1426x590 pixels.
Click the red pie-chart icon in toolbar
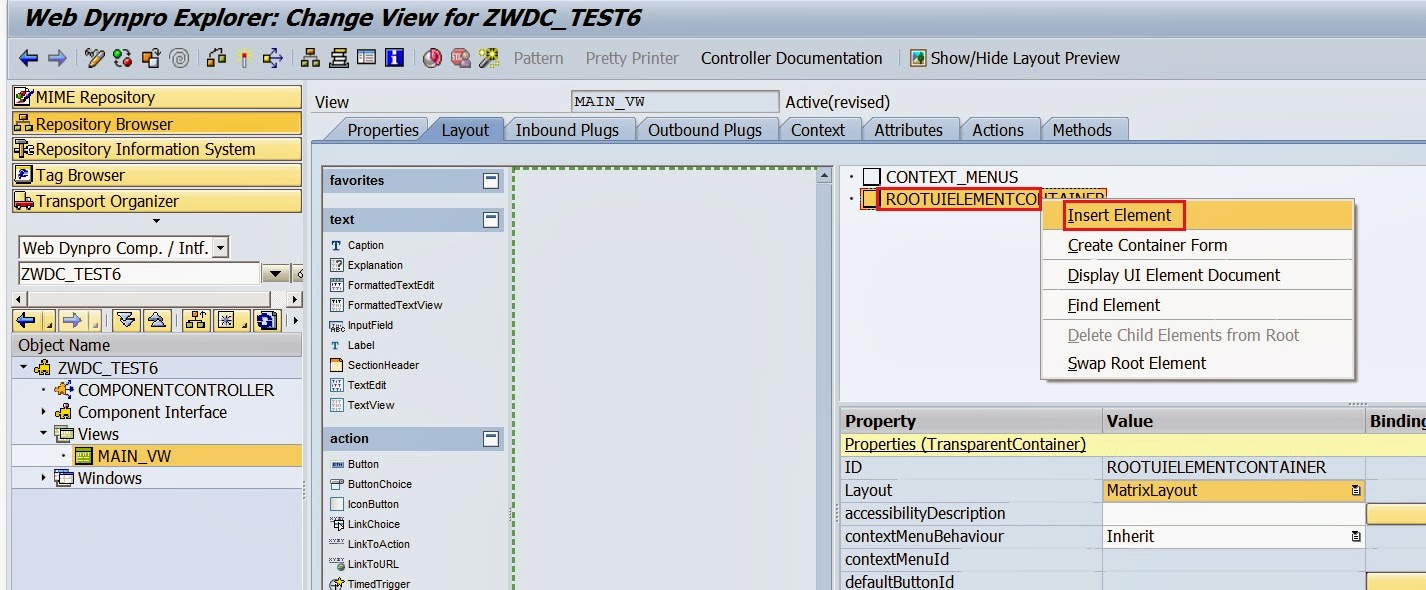tap(432, 58)
